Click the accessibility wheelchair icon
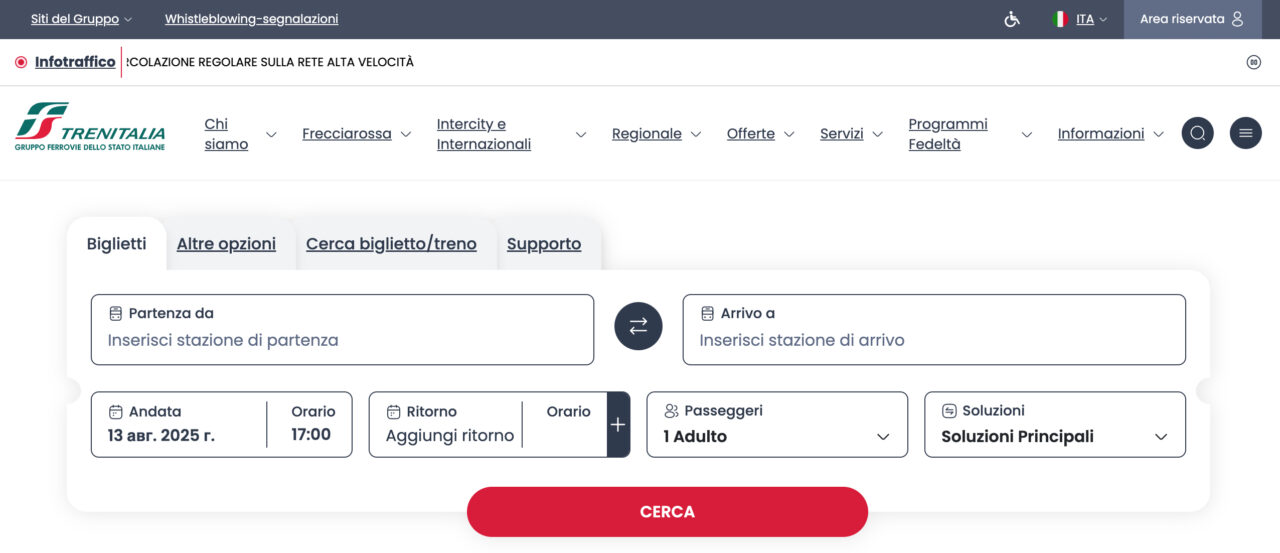1280x553 pixels. click(x=1012, y=19)
